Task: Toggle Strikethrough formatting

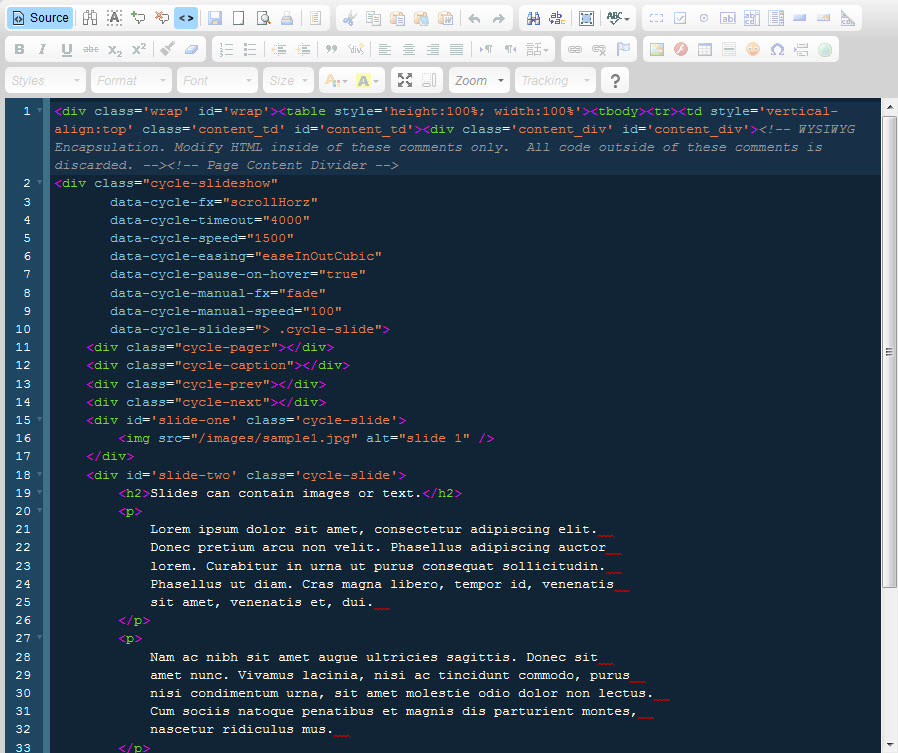Action: pyautogui.click(x=90, y=49)
